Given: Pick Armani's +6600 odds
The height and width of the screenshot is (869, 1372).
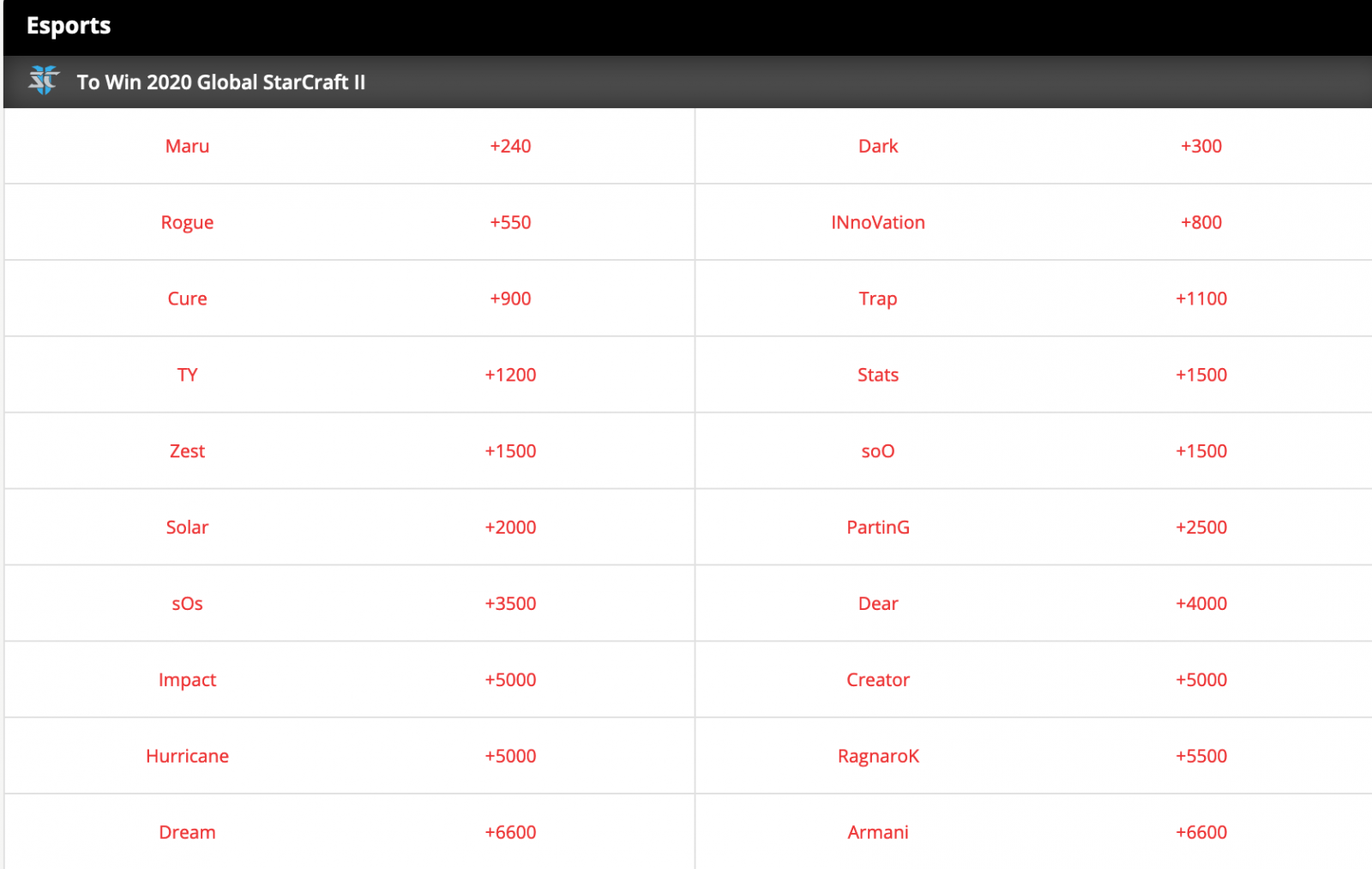Looking at the screenshot, I should click(1201, 833).
